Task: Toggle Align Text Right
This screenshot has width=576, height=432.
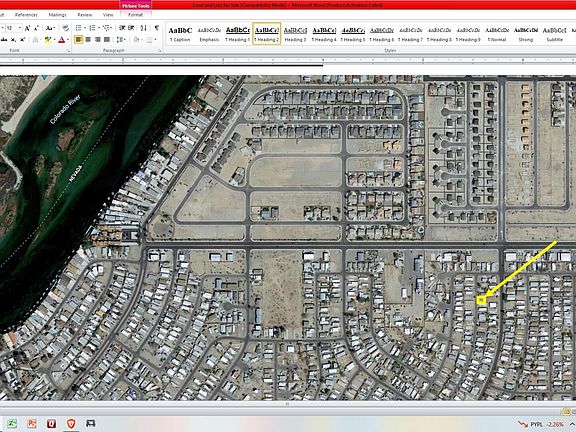Action: click(97, 40)
